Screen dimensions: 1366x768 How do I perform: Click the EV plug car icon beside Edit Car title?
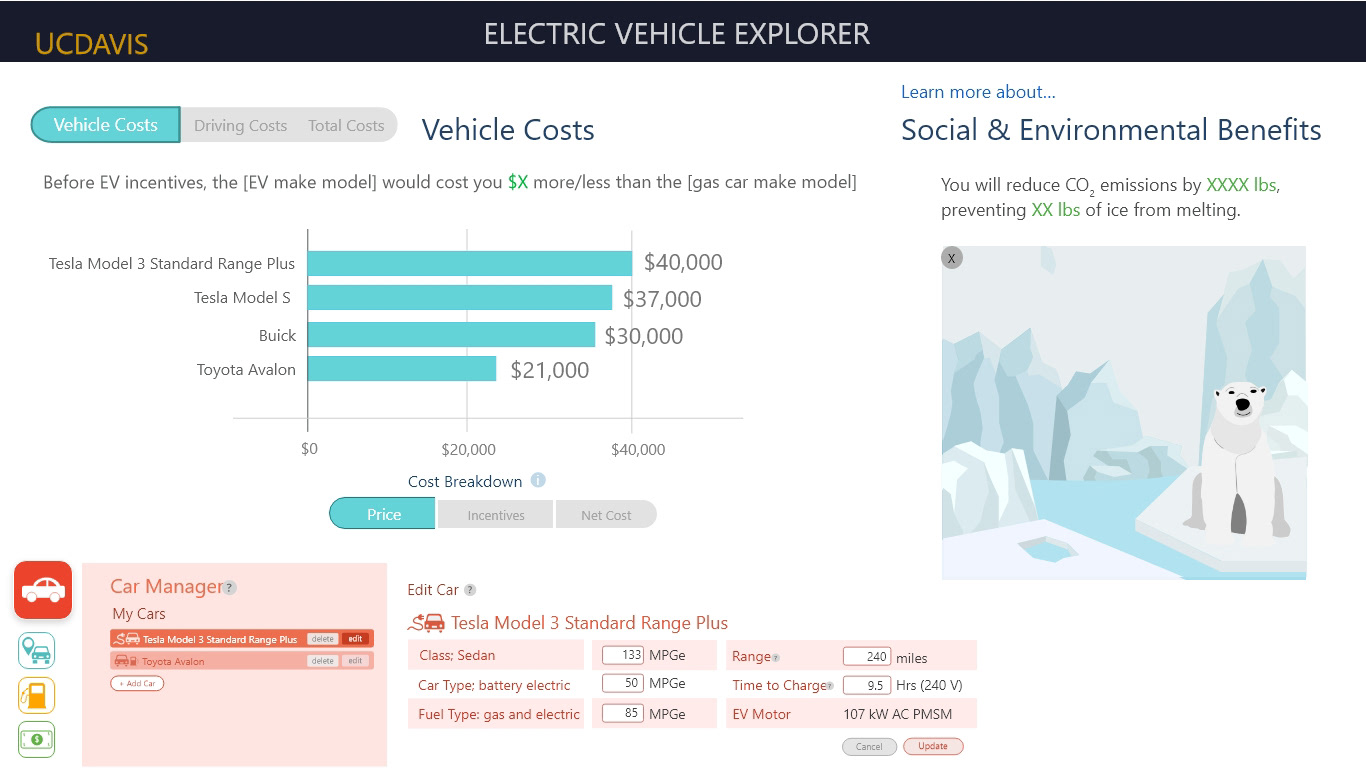427,623
